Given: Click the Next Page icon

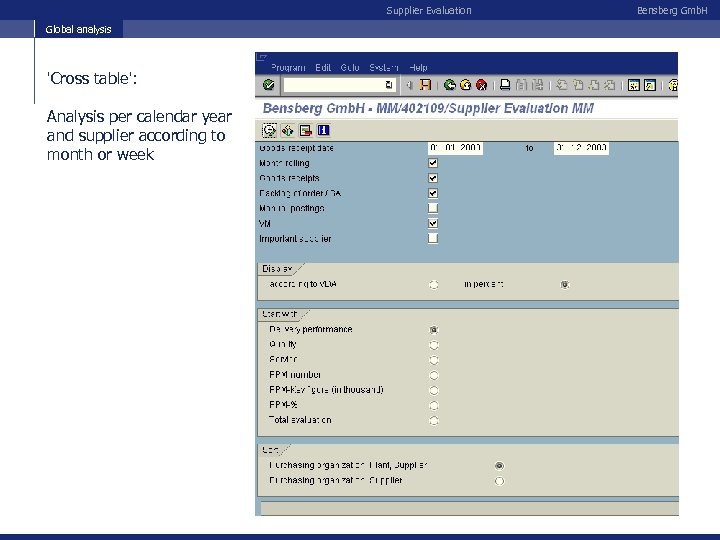Looking at the screenshot, I should 594,85.
